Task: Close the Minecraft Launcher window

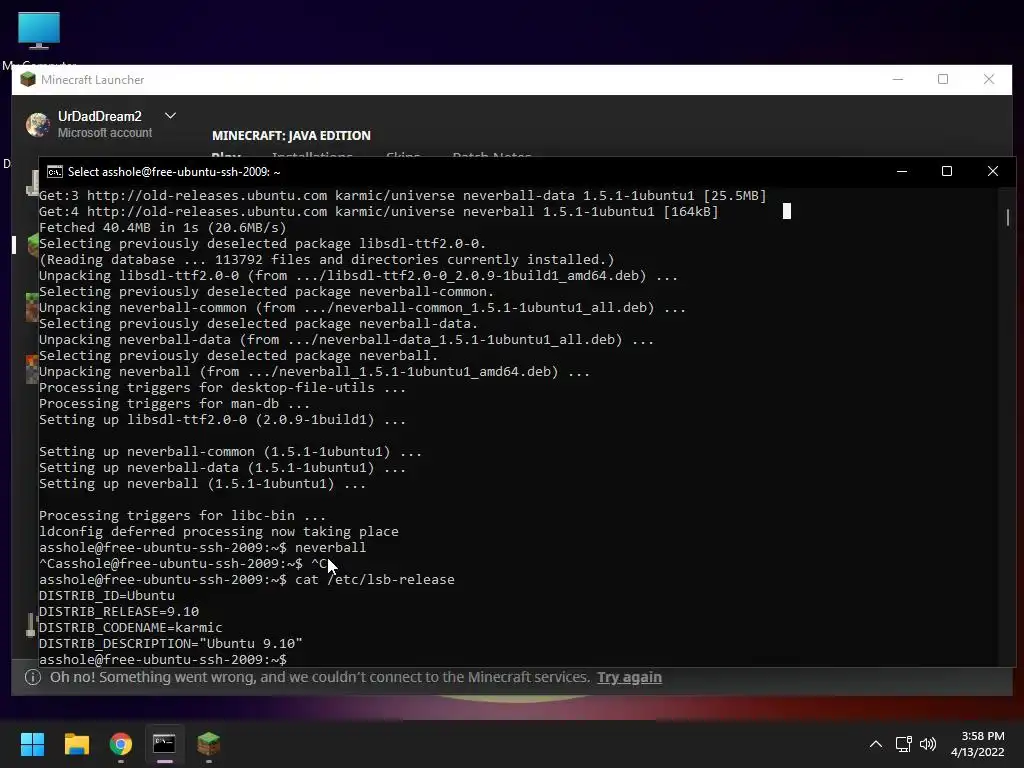Action: [989, 79]
